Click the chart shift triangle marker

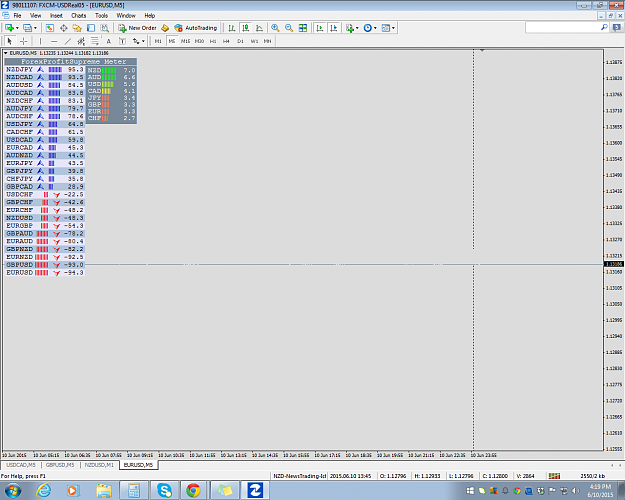pyautogui.click(x=482, y=51)
